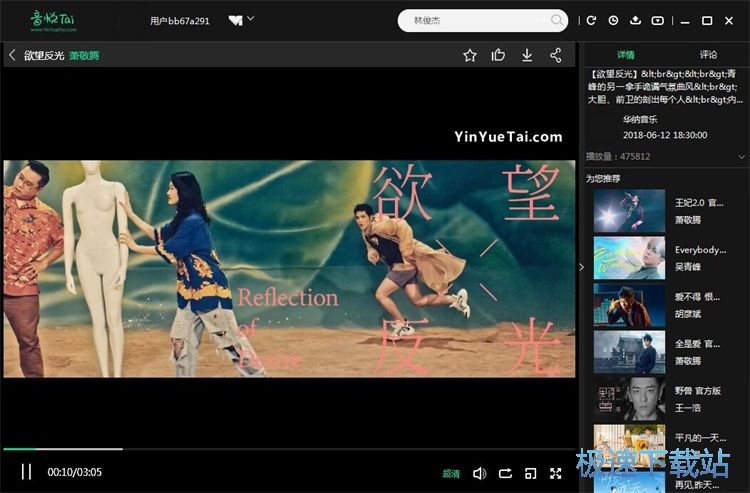Expand description chevron beside 播放量
This screenshot has height=493, width=750.
(x=741, y=157)
